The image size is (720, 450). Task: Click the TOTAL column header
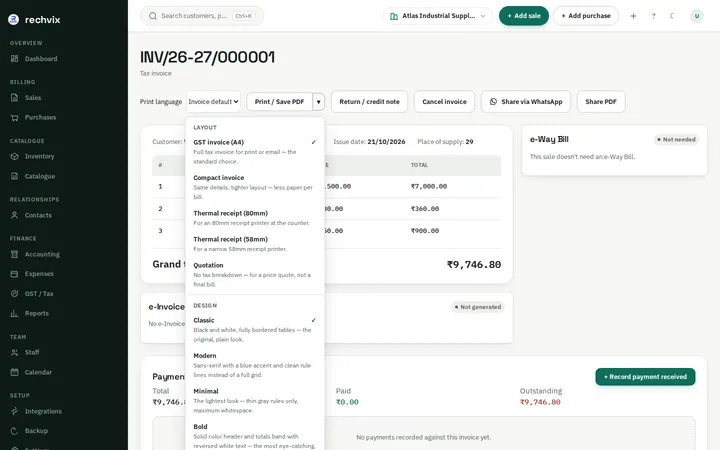click(x=419, y=165)
